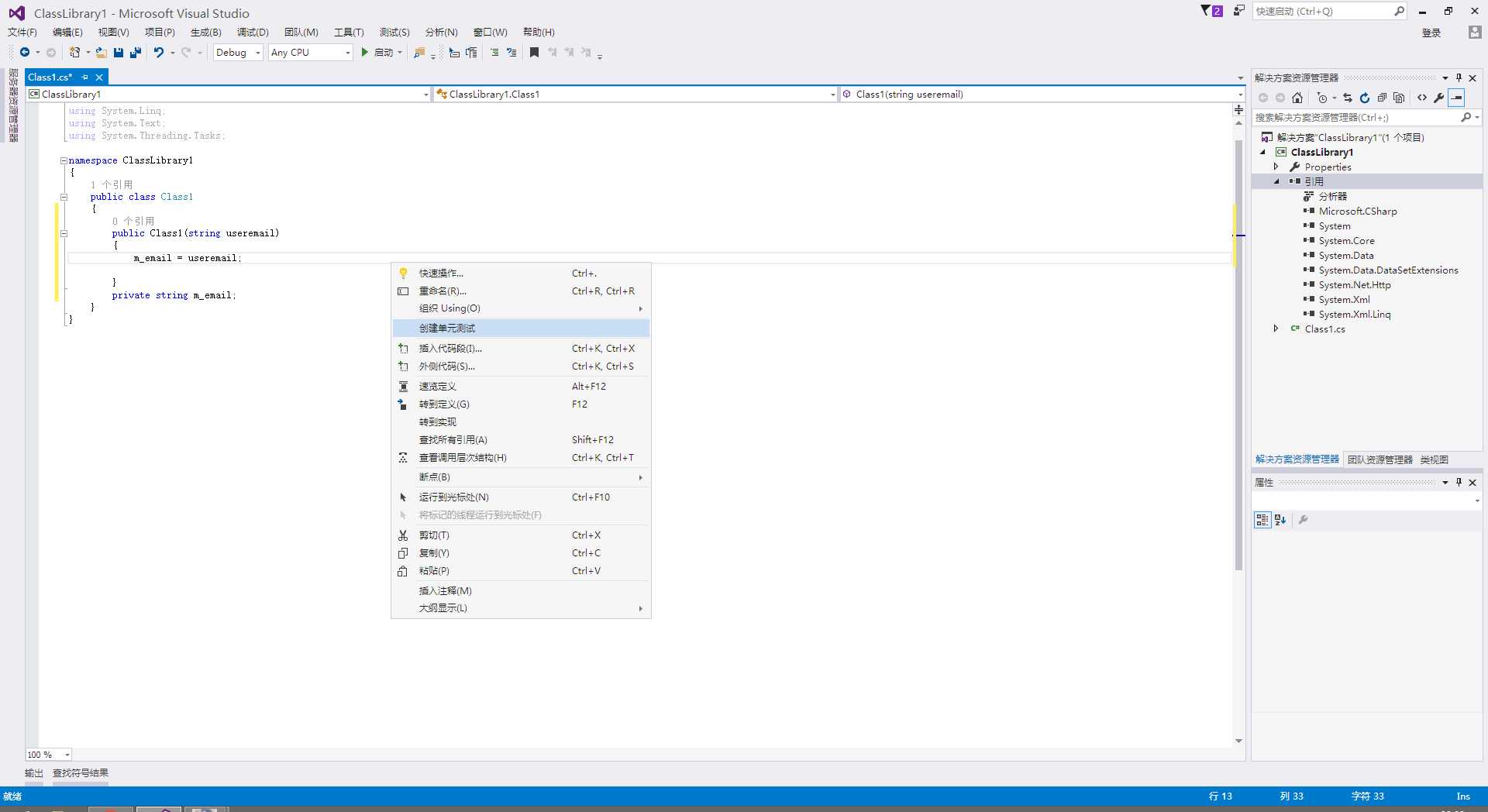Comment out the selected lines via toolbar
1488x812 pixels.
coord(494,53)
